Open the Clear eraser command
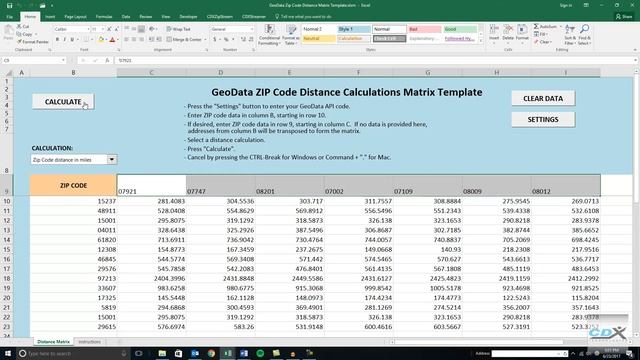Screen dimensions: 640x360 coord(543,42)
